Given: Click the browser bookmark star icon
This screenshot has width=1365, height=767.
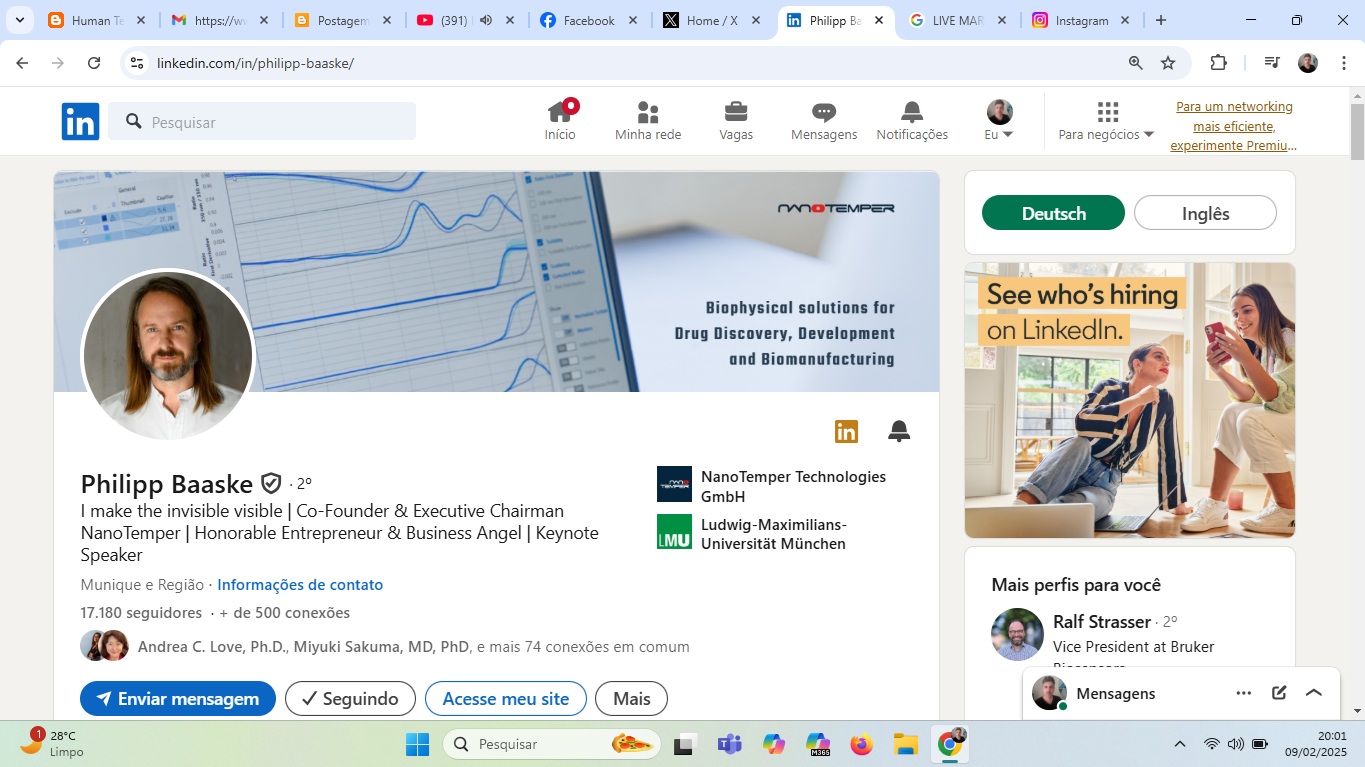Looking at the screenshot, I should [x=1168, y=63].
